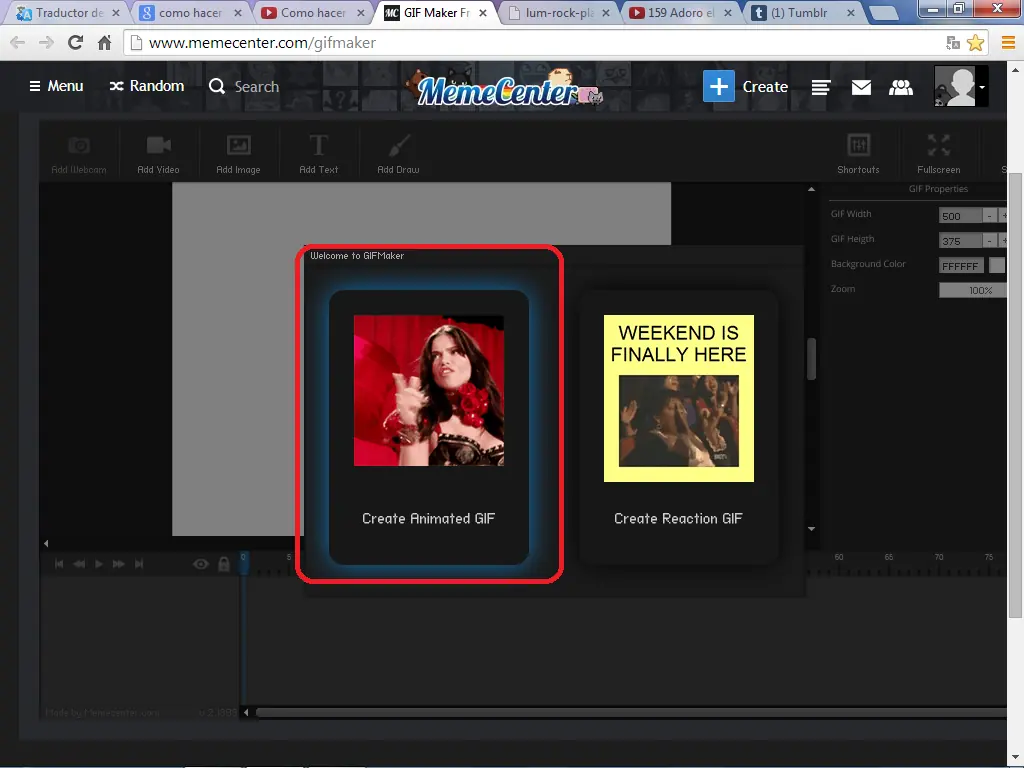Open the Background Color swatch
Viewport: 1024px width, 768px height.
point(994,264)
